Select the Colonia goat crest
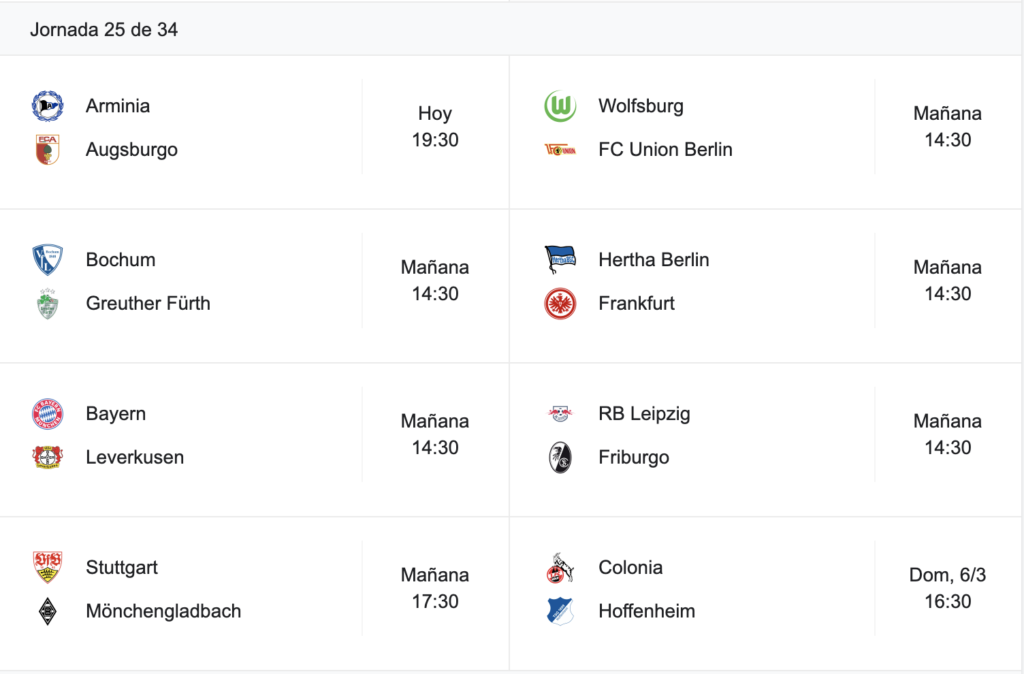The image size is (1024, 674). [x=560, y=568]
